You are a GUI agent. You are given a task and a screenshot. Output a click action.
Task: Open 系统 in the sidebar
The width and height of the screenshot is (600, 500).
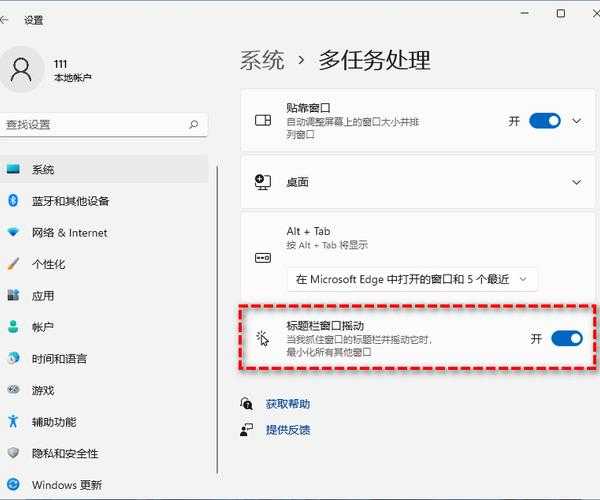(x=104, y=169)
